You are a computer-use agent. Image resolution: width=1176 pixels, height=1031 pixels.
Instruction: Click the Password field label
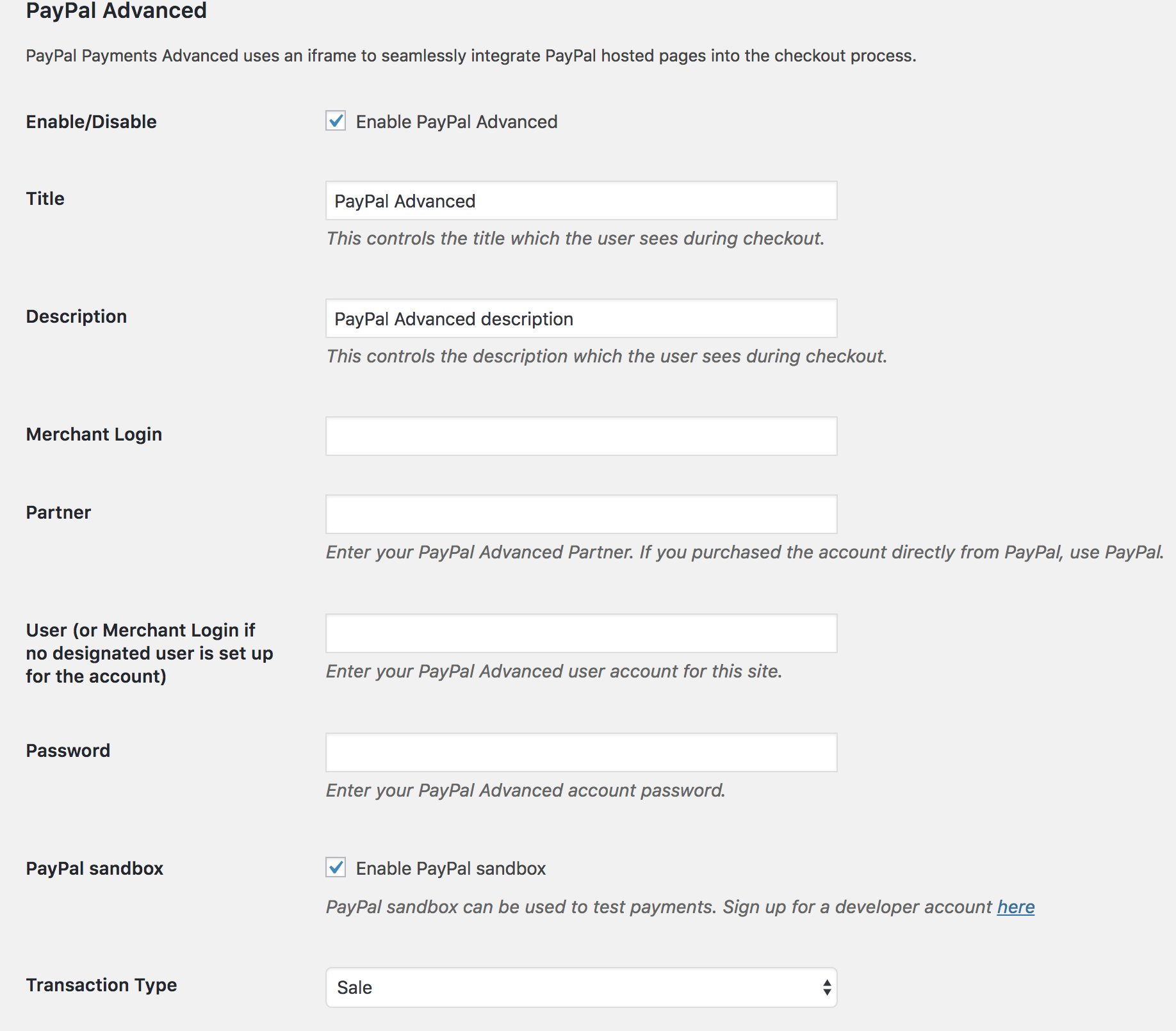pyautogui.click(x=68, y=751)
